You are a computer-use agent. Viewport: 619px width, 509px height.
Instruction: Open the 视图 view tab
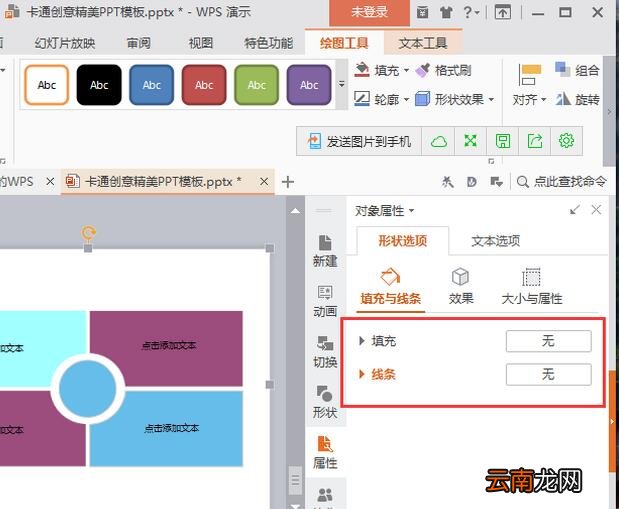201,43
